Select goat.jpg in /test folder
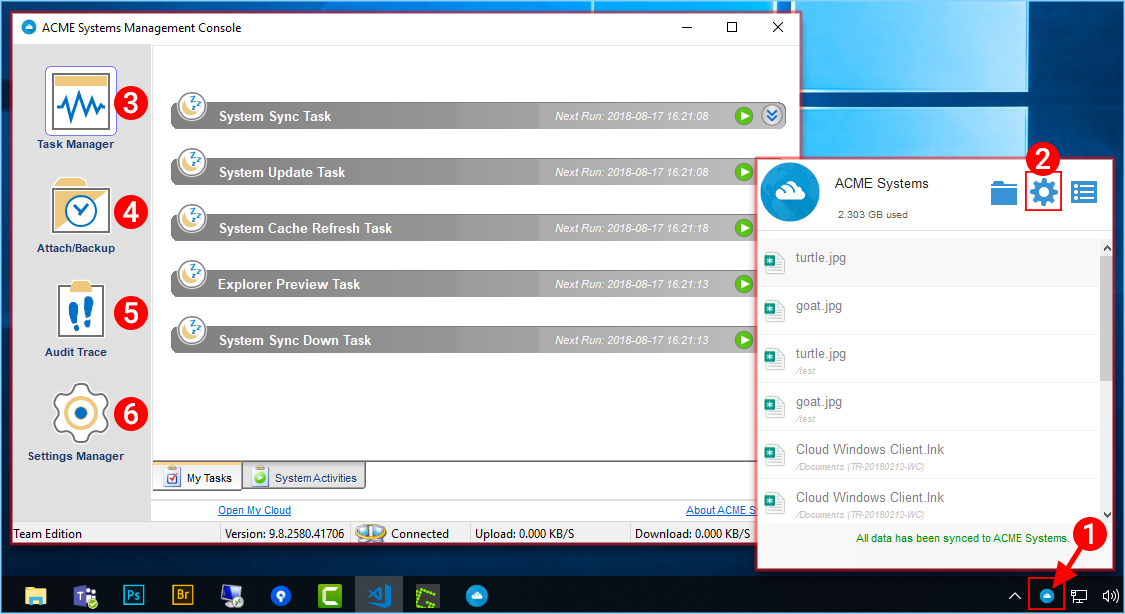The width and height of the screenshot is (1125, 614). click(x=928, y=407)
